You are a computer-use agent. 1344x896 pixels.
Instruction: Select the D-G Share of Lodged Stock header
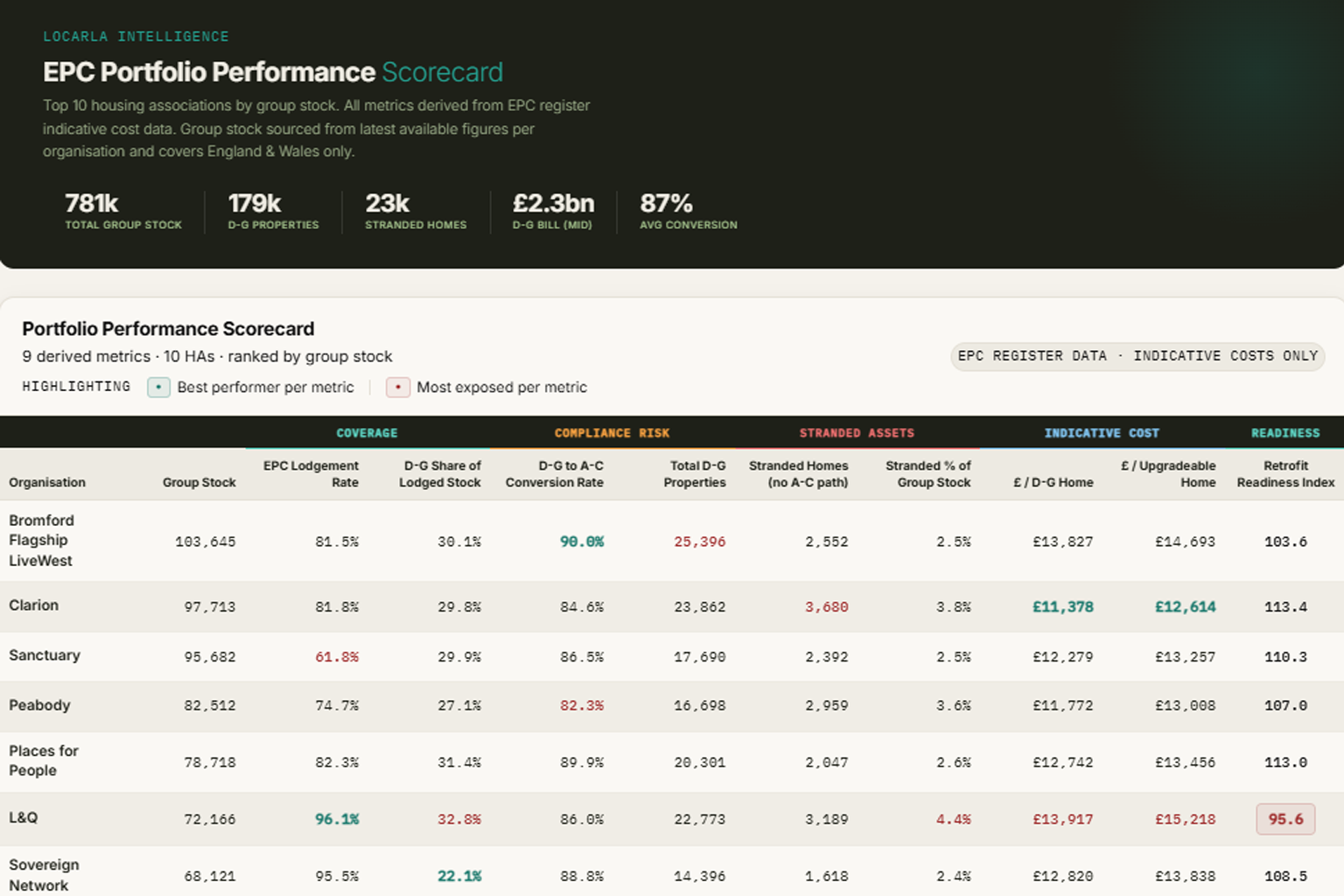pyautogui.click(x=440, y=473)
